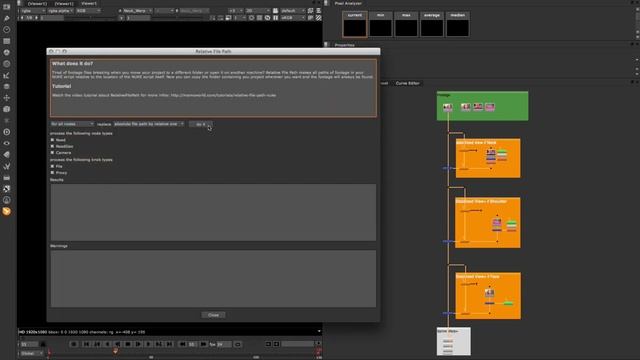Open the viewer 2D/3D mode dropdown
Screen dimensions: 640x360
point(258,11)
